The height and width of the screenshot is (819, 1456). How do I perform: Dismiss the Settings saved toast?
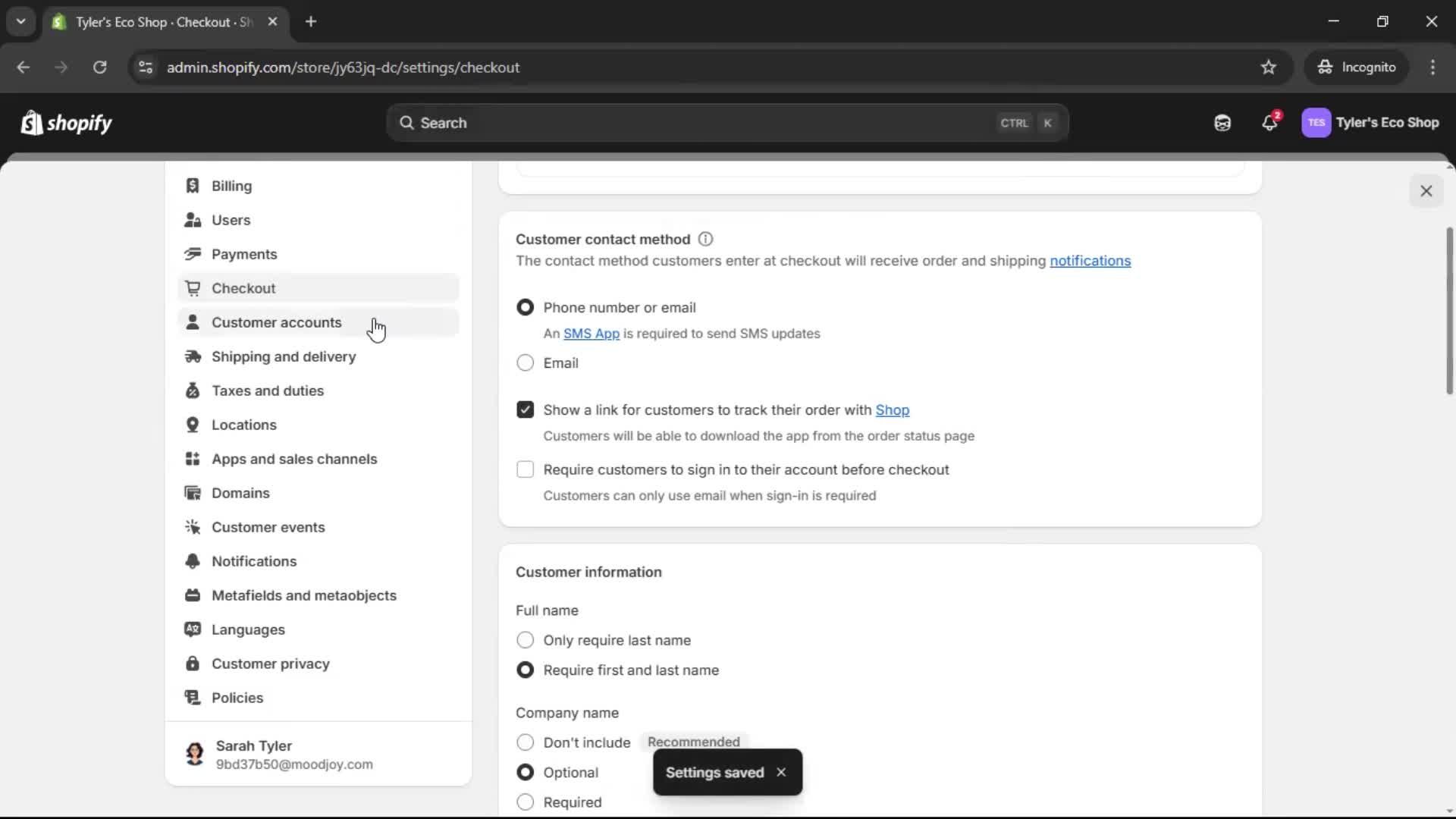781,772
